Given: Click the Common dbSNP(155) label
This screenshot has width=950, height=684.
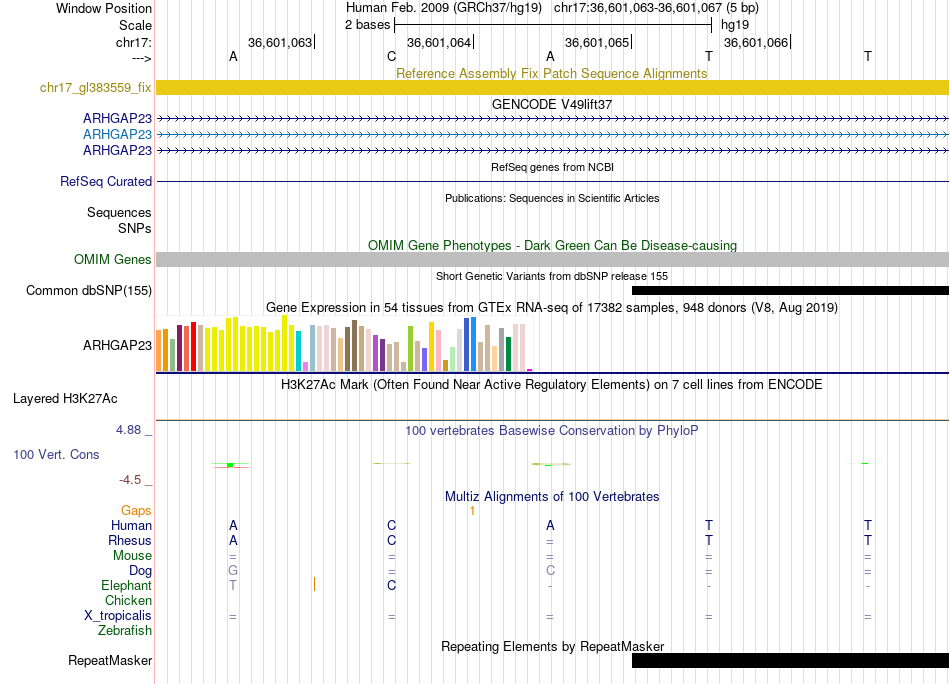Looking at the screenshot, I should 88,291.
